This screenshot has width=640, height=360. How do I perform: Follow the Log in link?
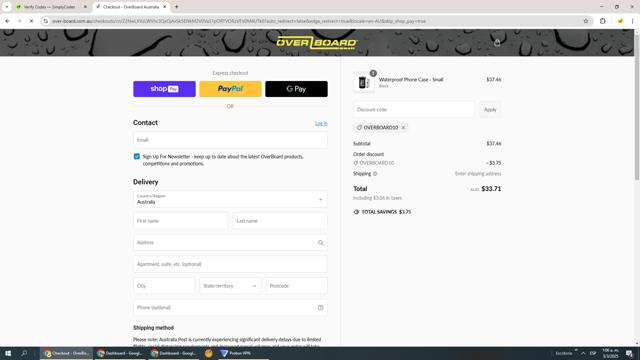(x=321, y=123)
